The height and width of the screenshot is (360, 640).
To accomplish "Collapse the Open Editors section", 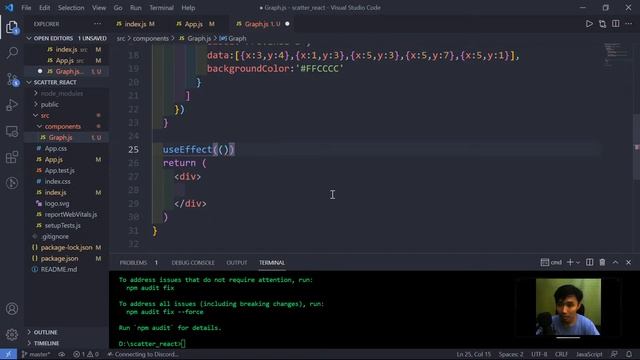I will tap(67, 38).
